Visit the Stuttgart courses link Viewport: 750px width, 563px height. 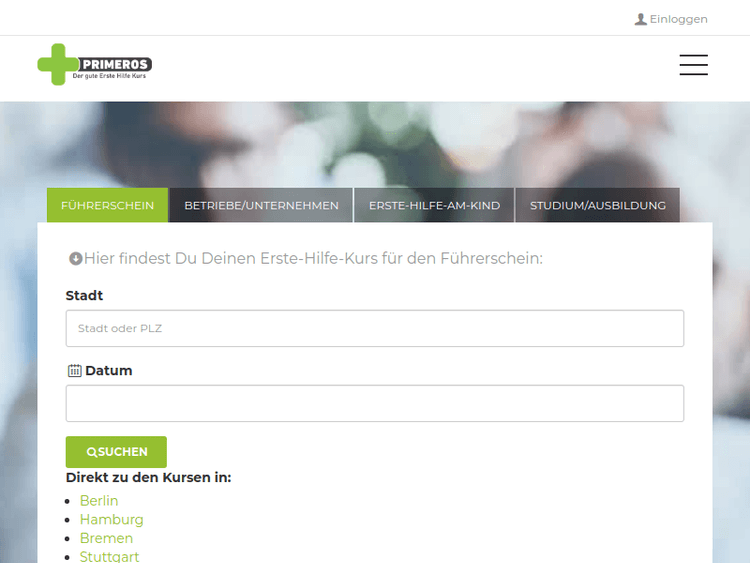point(109,556)
